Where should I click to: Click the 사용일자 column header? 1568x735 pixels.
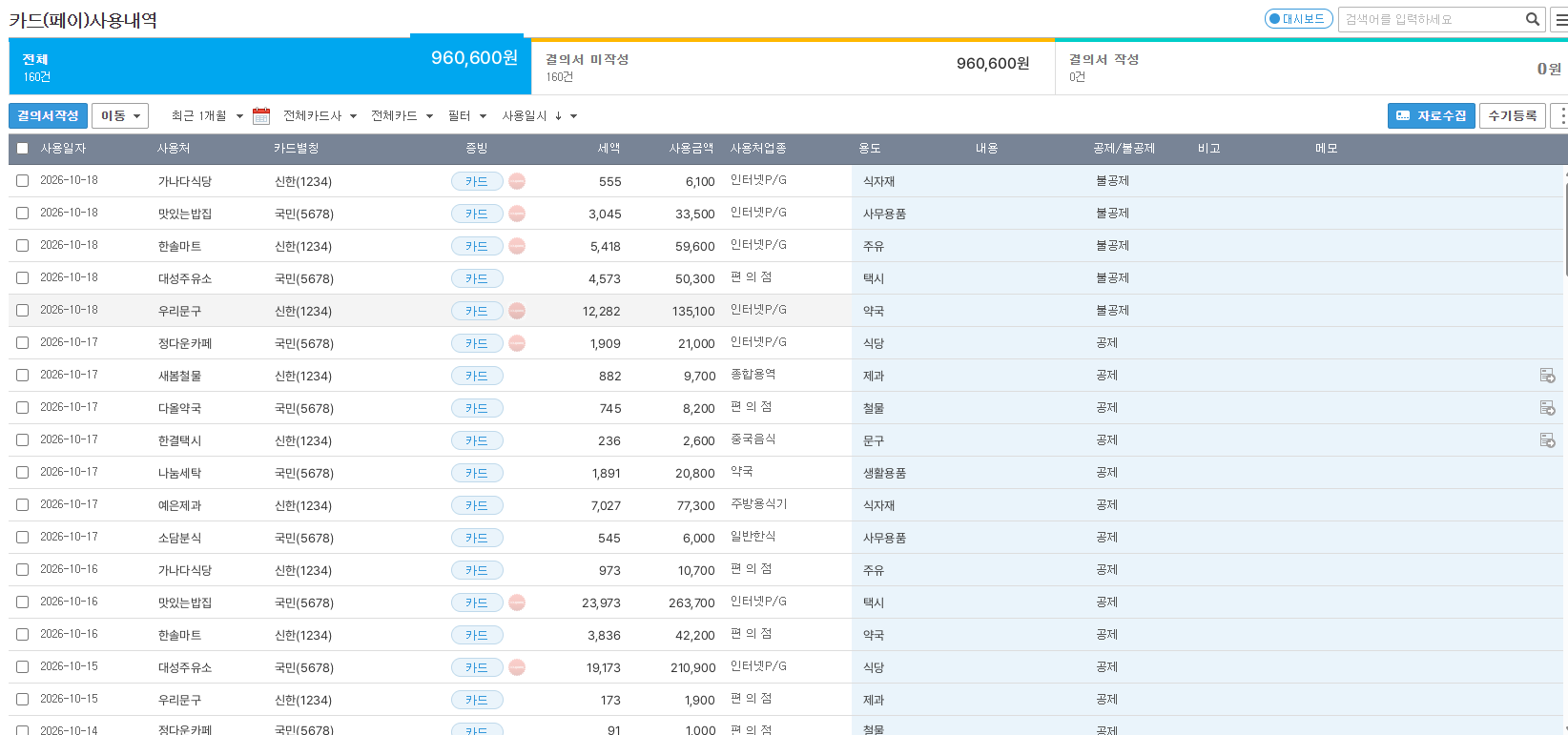(63, 149)
